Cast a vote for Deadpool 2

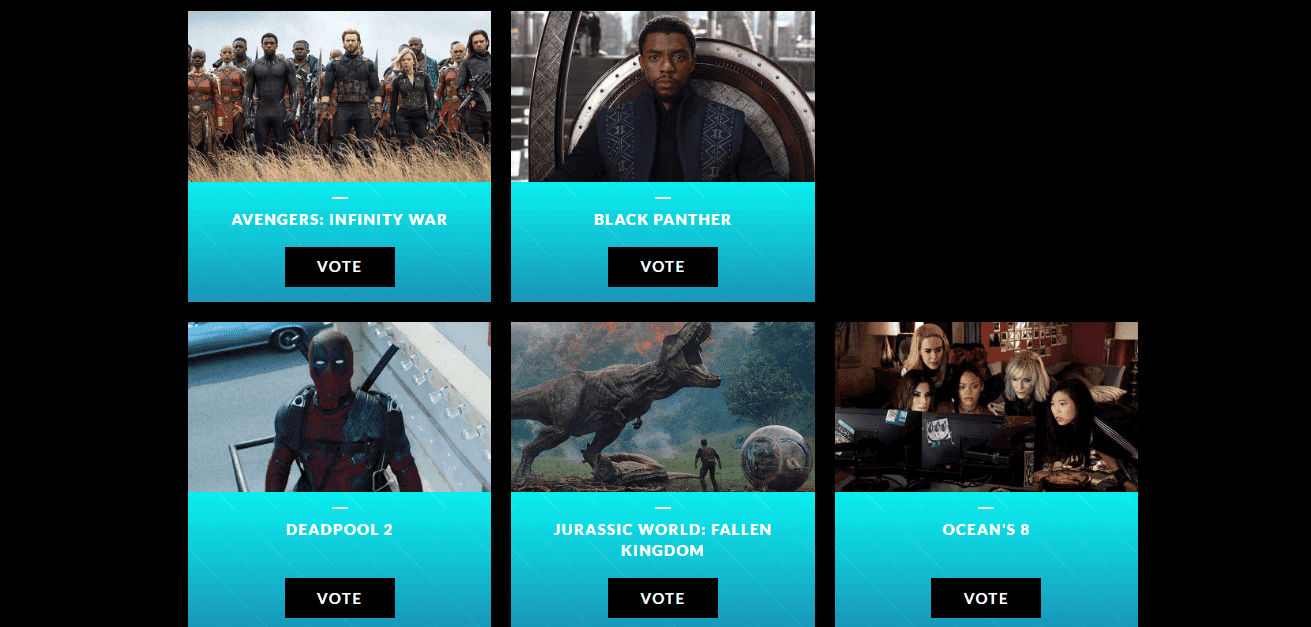click(x=339, y=598)
